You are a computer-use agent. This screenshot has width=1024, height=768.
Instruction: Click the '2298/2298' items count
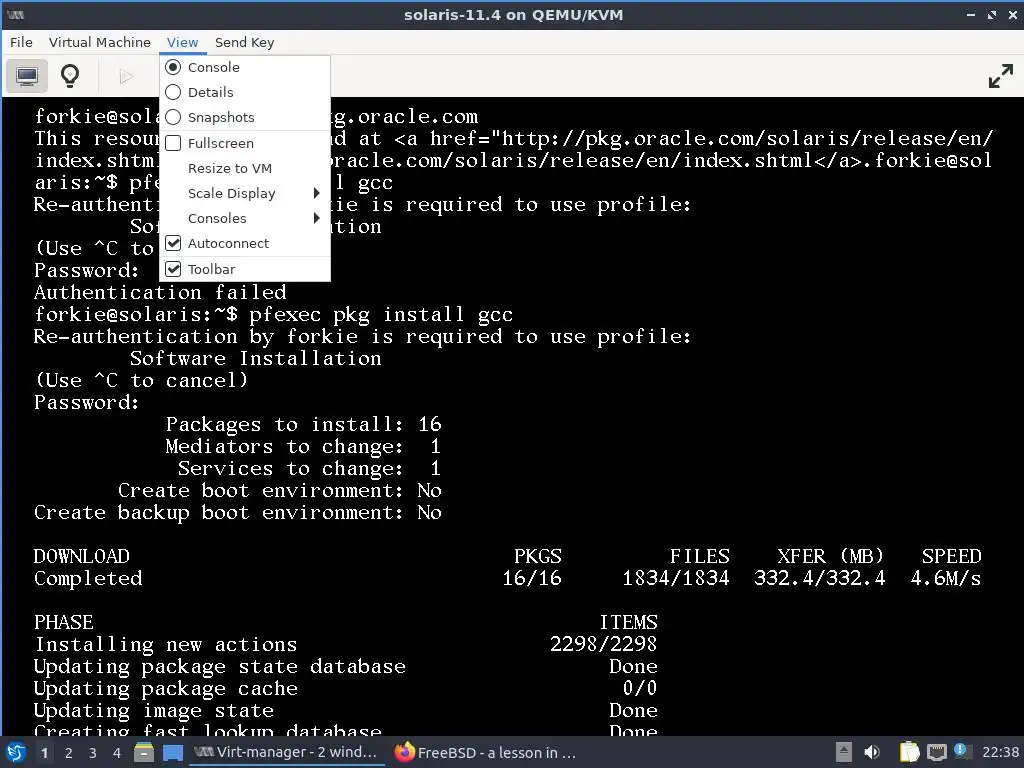pos(603,644)
